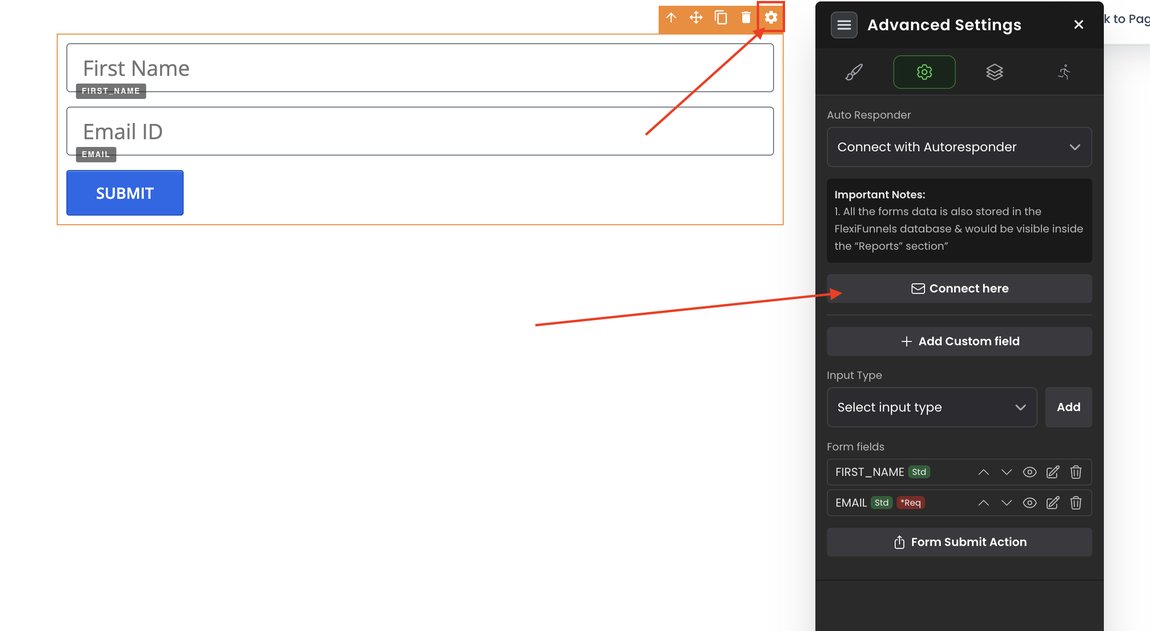This screenshot has width=1150, height=631.
Task: Move EMAIL field down with chevron
Action: pos(1006,503)
